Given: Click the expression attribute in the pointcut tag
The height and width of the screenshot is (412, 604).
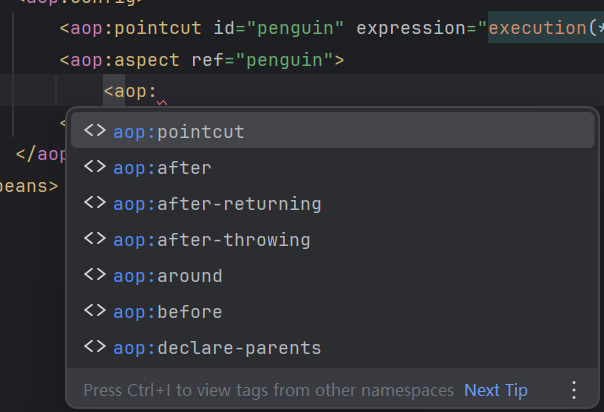Looking at the screenshot, I should click(x=410, y=28).
